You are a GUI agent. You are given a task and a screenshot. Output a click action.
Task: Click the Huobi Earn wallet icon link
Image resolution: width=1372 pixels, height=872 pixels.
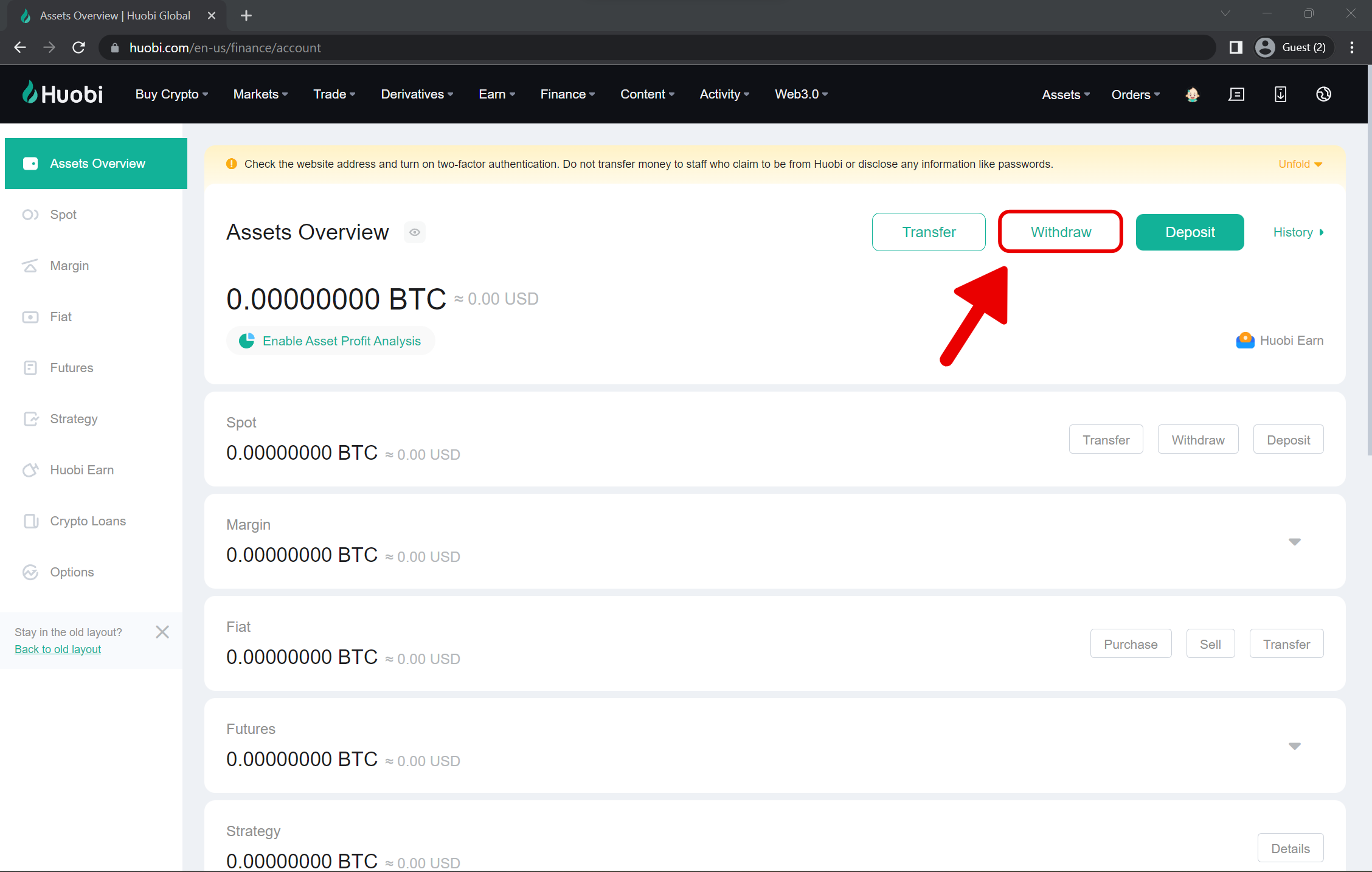(x=1245, y=340)
